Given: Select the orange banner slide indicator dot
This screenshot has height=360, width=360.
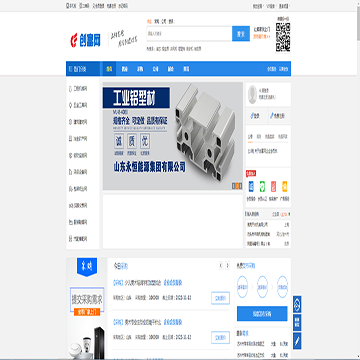Looking at the screenshot, I should 237,186.
